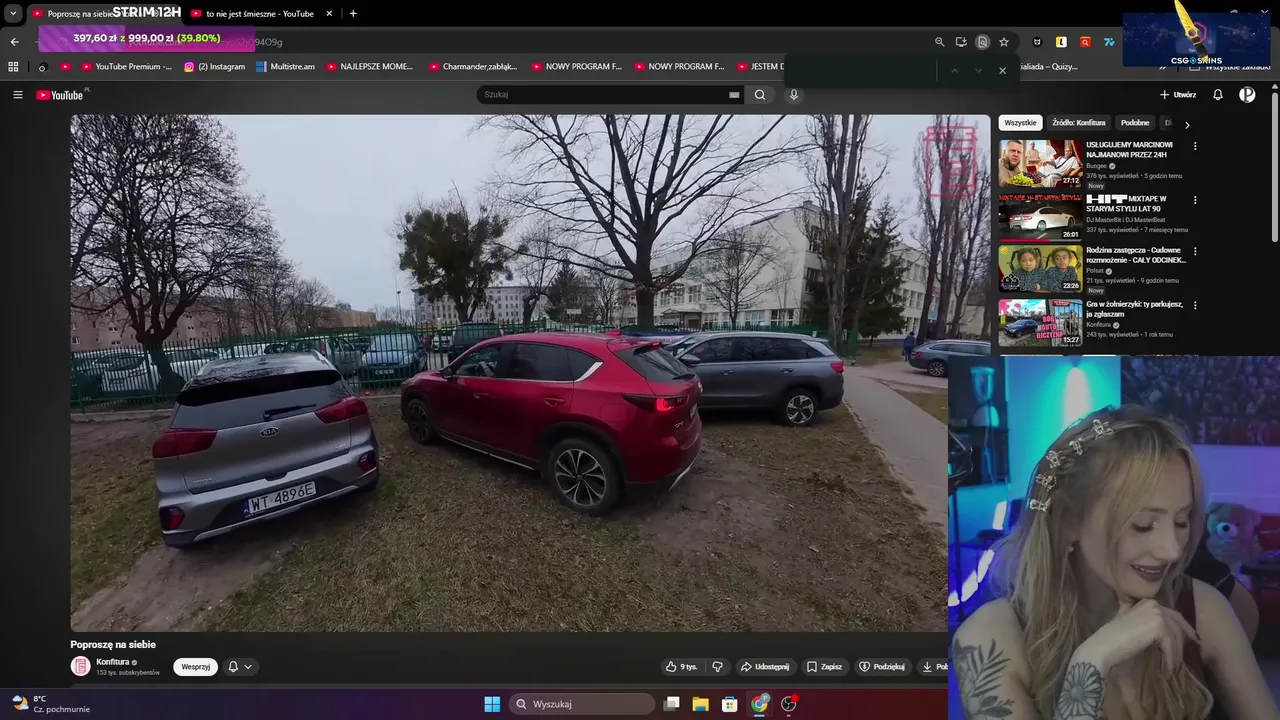Open File Explorer from the taskbar
The image size is (1280, 720).
pyautogui.click(x=701, y=704)
